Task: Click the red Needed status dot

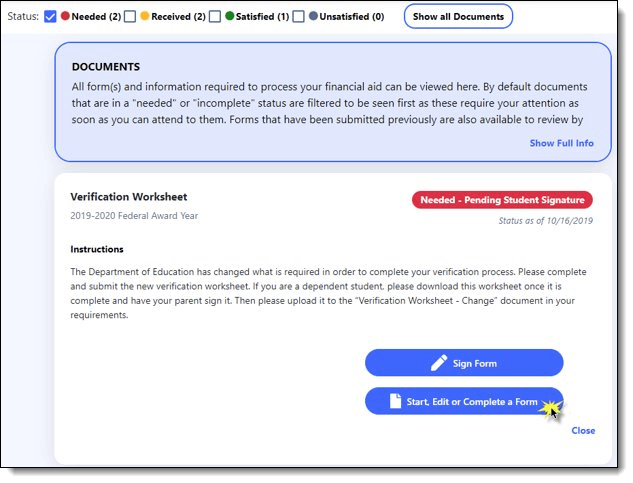Action: [x=65, y=16]
